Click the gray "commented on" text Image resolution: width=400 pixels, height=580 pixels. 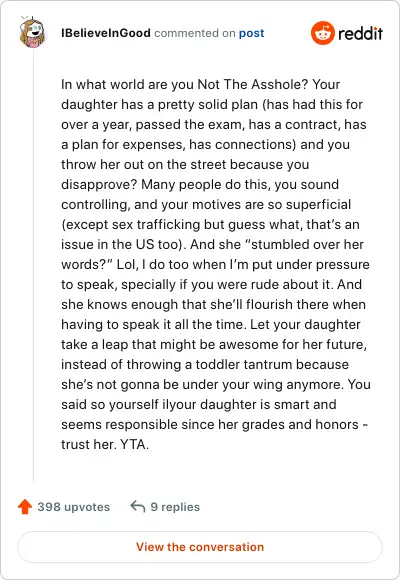coord(195,33)
